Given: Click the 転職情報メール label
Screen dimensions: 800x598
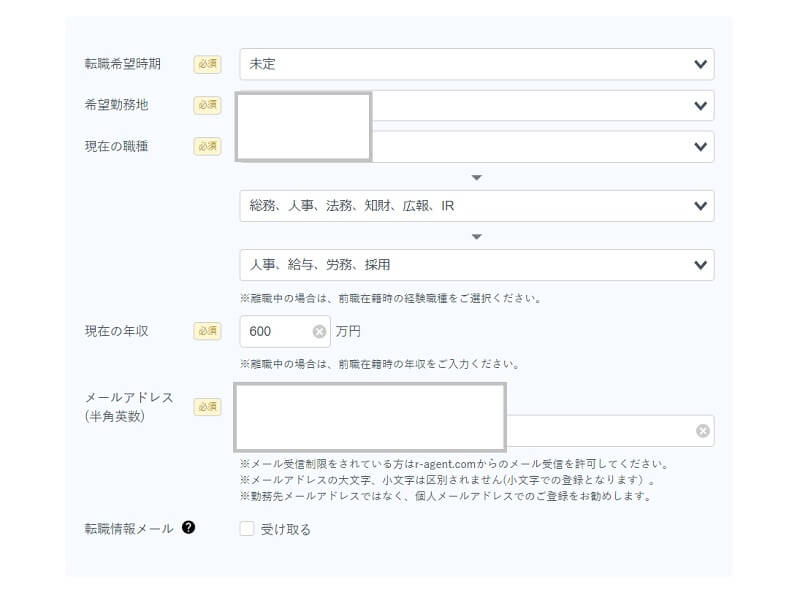Looking at the screenshot, I should click(x=129, y=528).
